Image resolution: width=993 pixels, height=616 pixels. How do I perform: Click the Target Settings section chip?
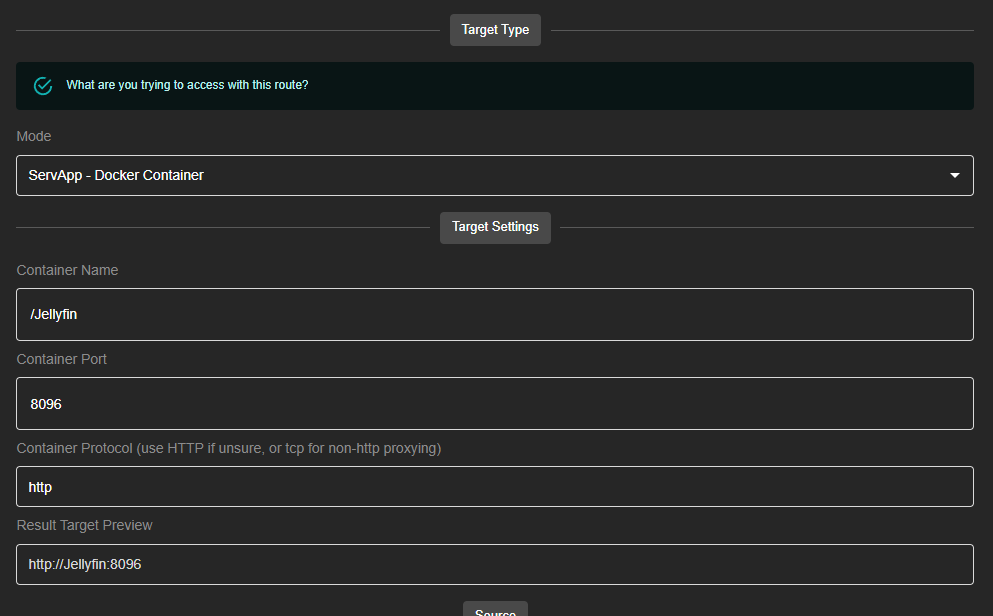(x=495, y=227)
